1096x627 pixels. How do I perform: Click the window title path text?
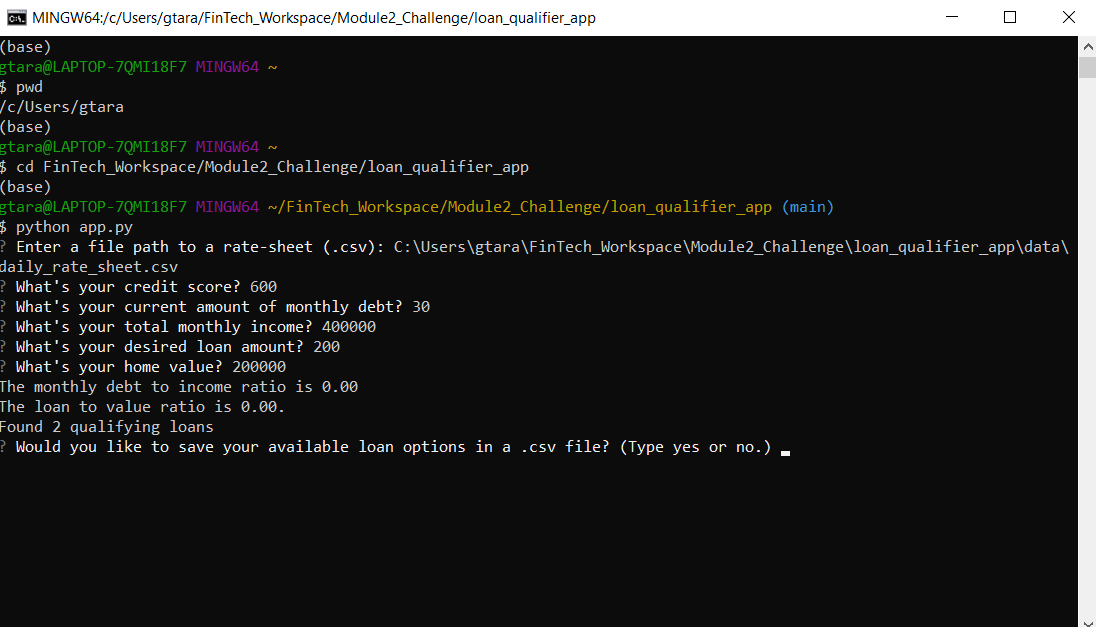click(314, 18)
